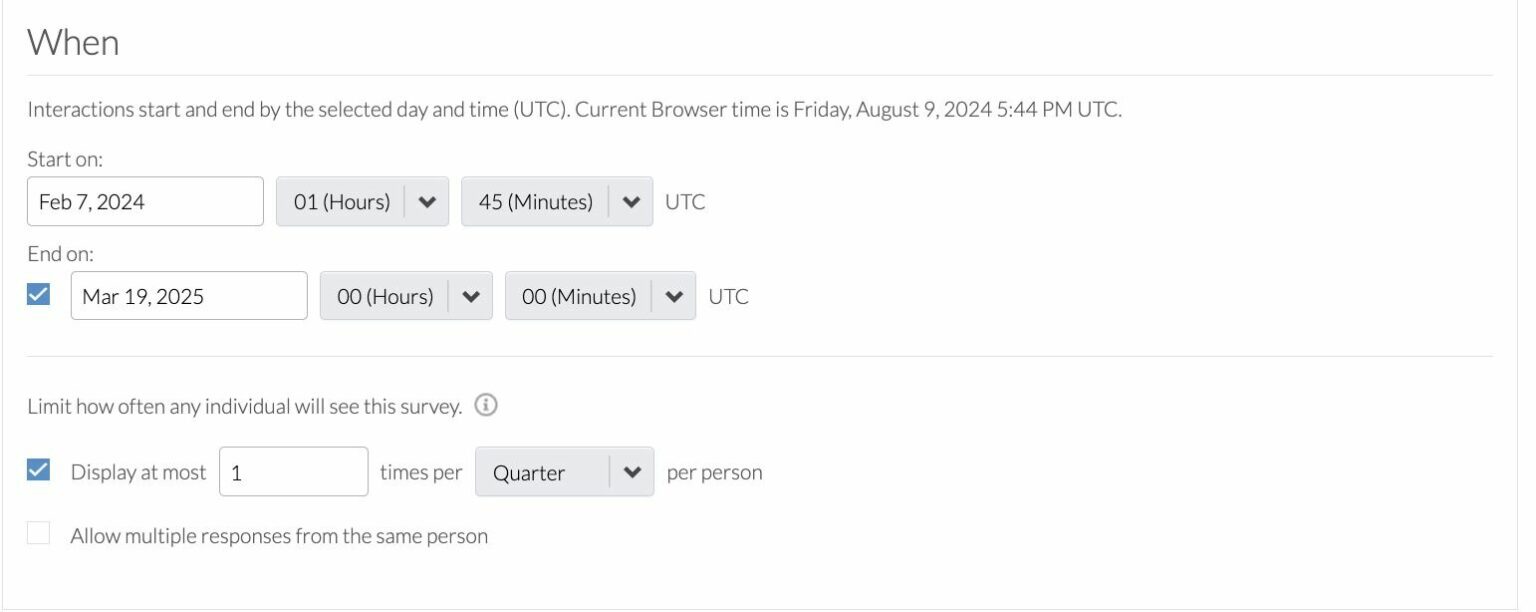Click the Quarter dropdown chevron
The image size is (1536, 612).
click(633, 471)
